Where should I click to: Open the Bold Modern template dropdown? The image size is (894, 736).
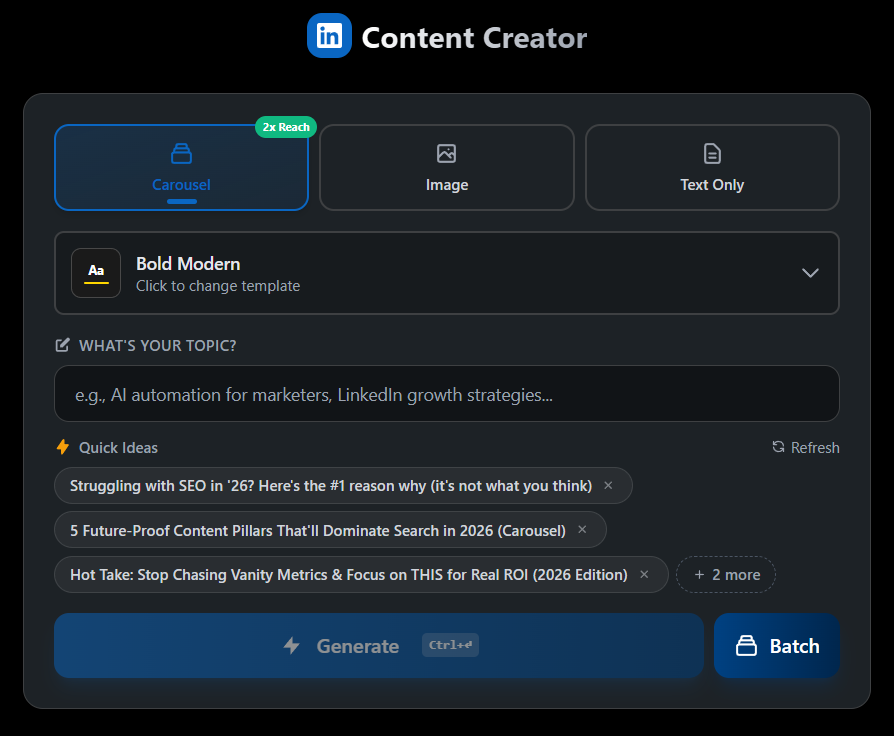click(447, 272)
